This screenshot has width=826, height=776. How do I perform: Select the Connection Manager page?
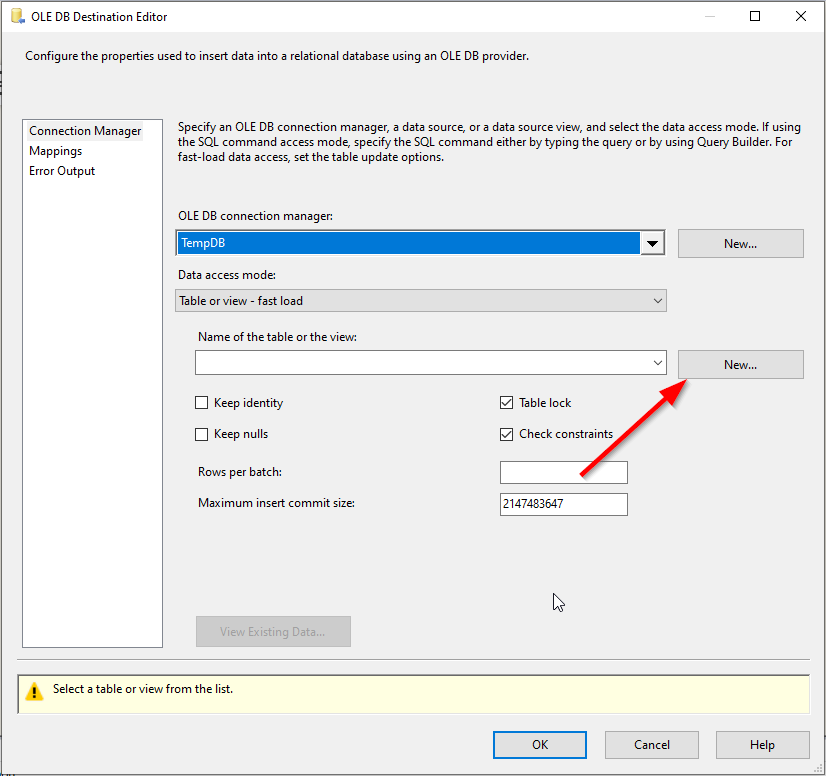(x=85, y=131)
